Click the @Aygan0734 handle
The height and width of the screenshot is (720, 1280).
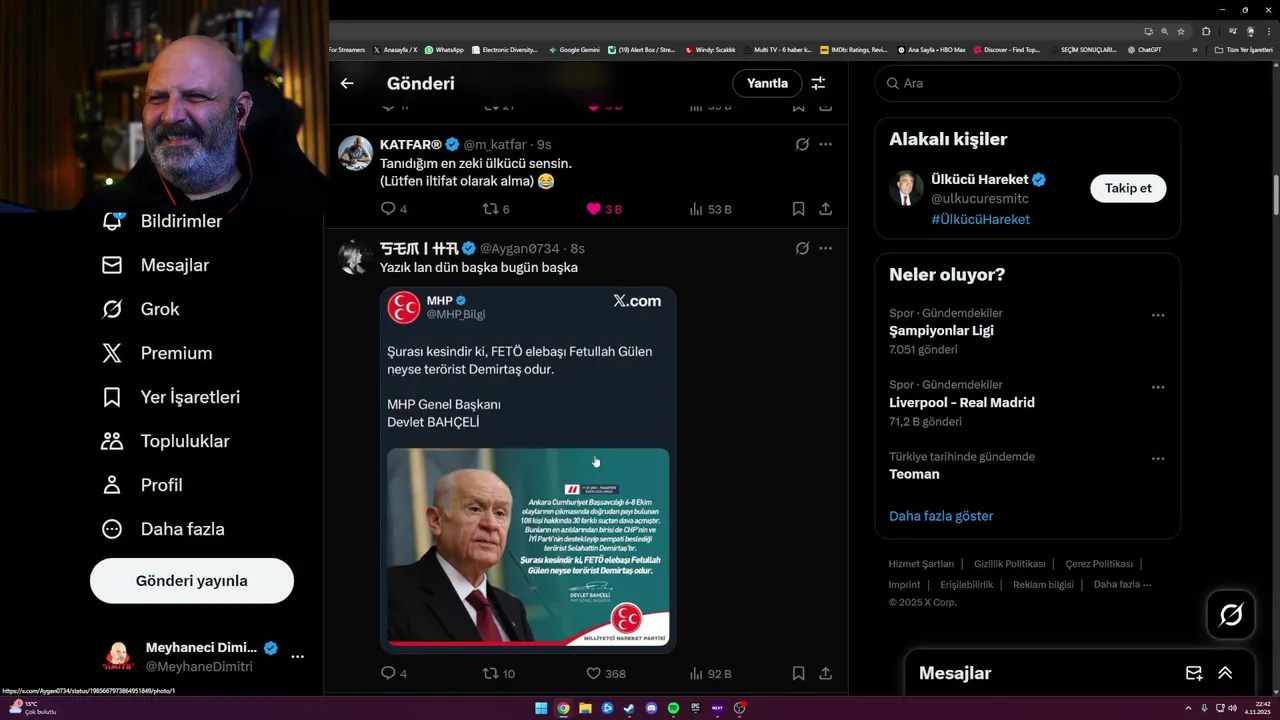(520, 248)
